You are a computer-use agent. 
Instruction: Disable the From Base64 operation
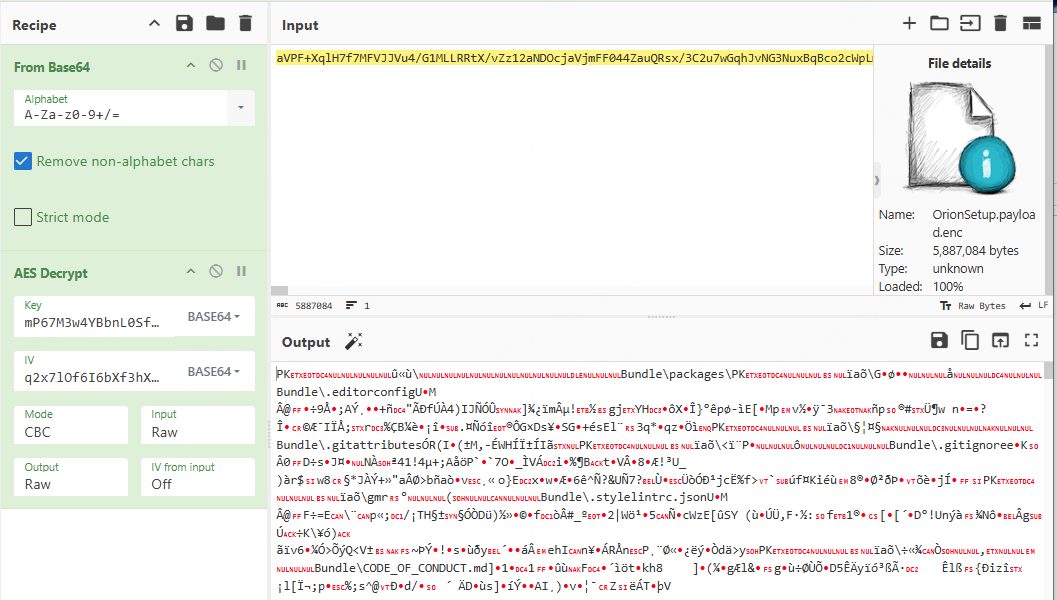pyautogui.click(x=216, y=65)
